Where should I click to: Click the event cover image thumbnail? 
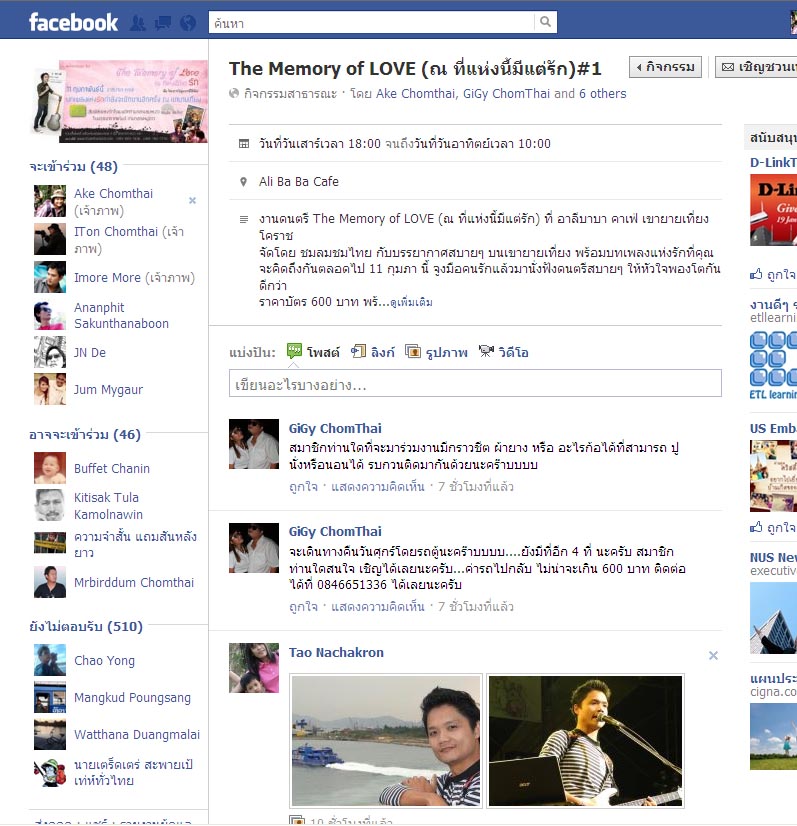(x=121, y=101)
